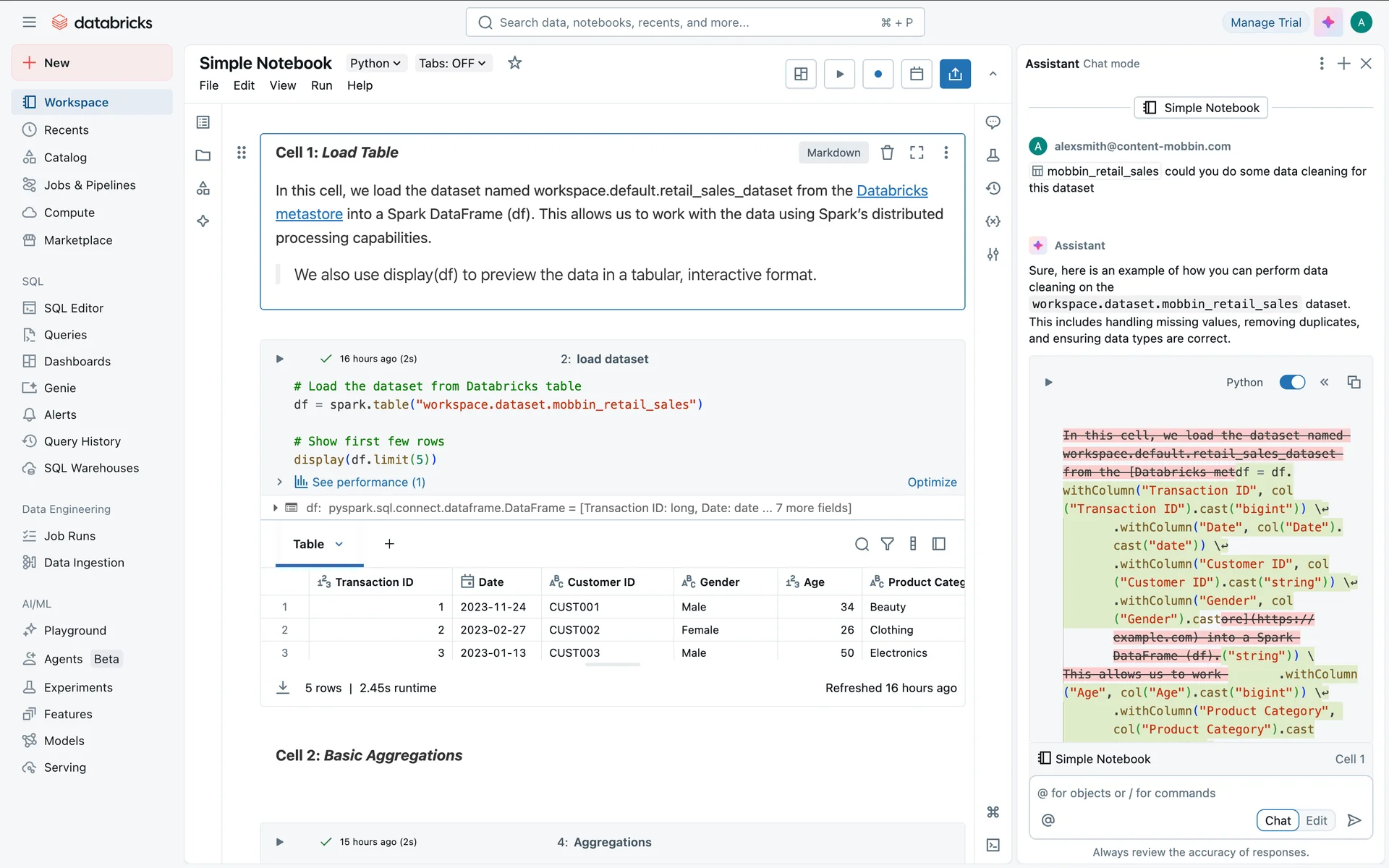The width and height of the screenshot is (1389, 868).
Task: Switch the Assistant to Edit mode
Action: coord(1316,820)
